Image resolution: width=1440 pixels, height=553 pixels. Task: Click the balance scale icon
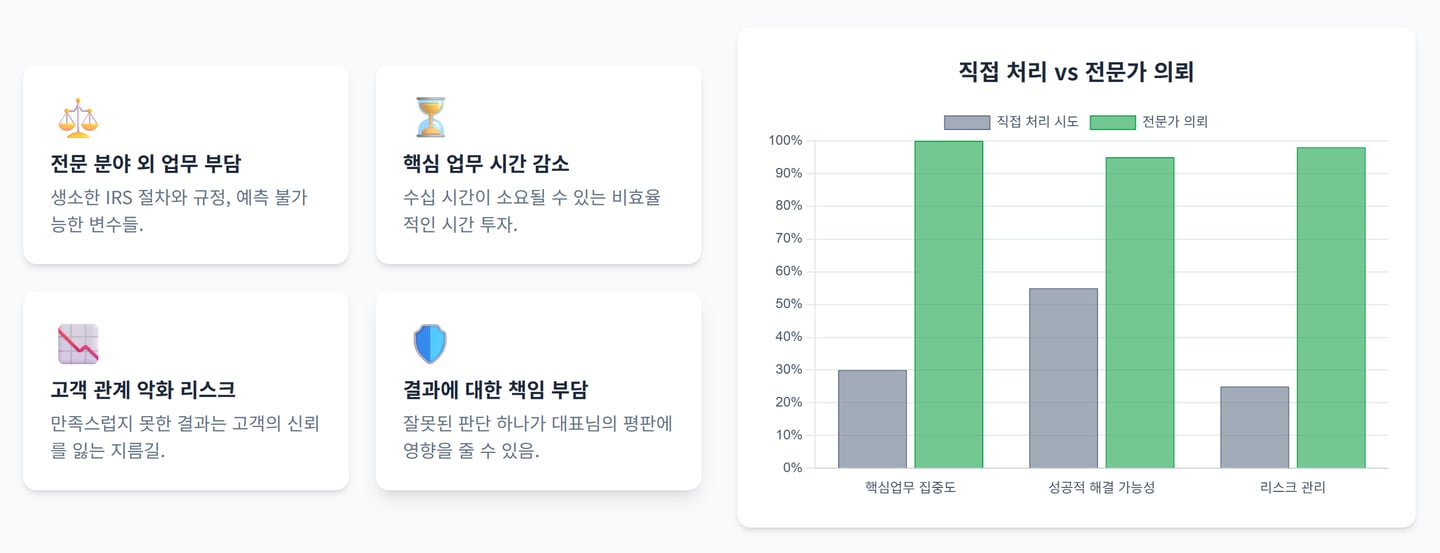tap(78, 118)
